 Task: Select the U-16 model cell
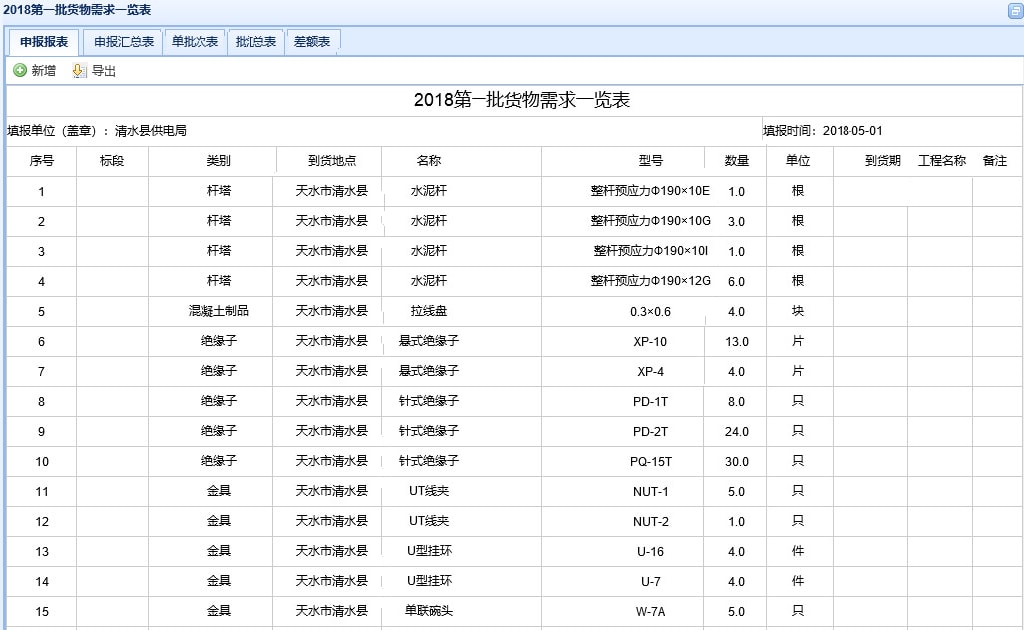pyautogui.click(x=650, y=552)
